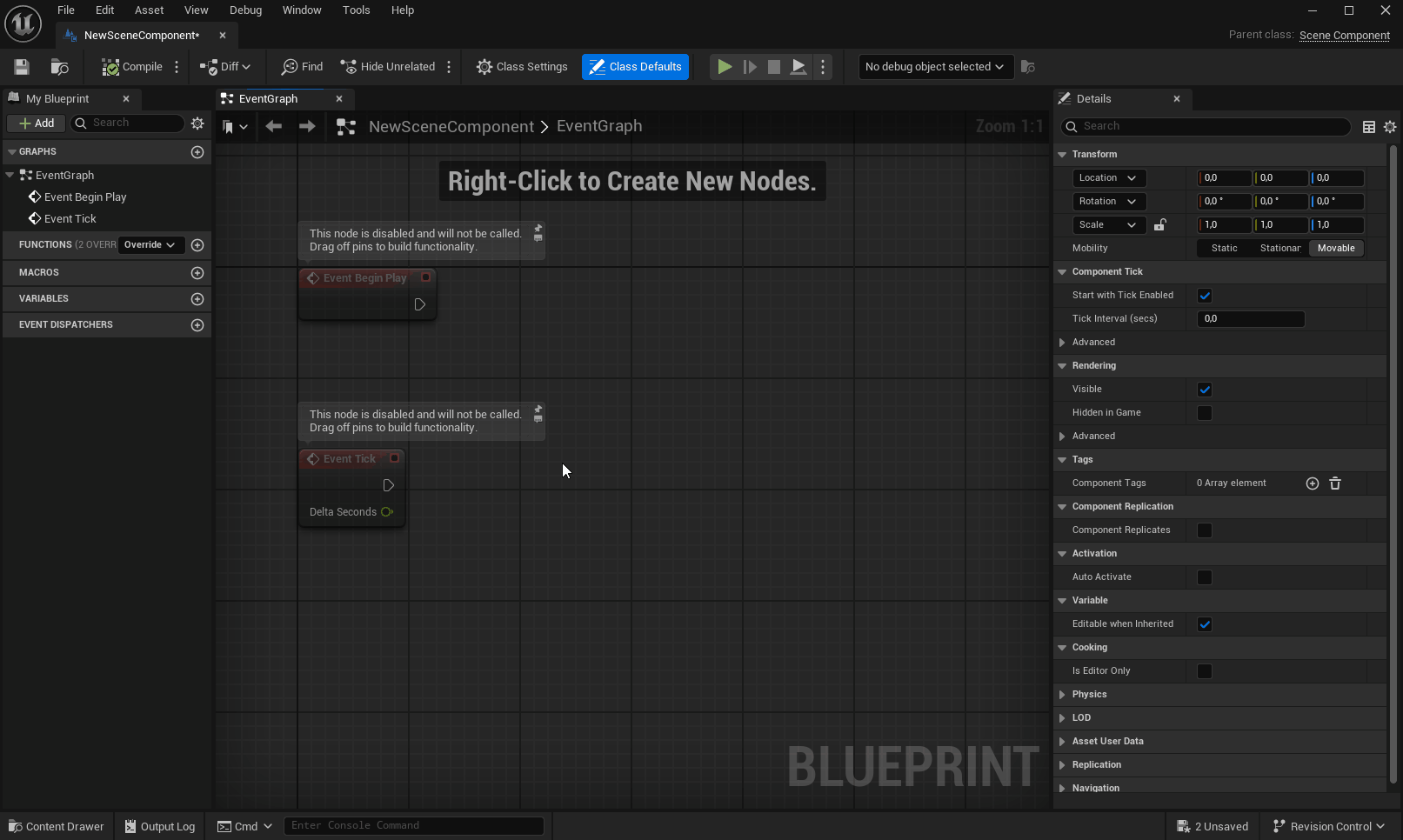Click the Tick Interval input field
The image size is (1403, 840).
1251,319
